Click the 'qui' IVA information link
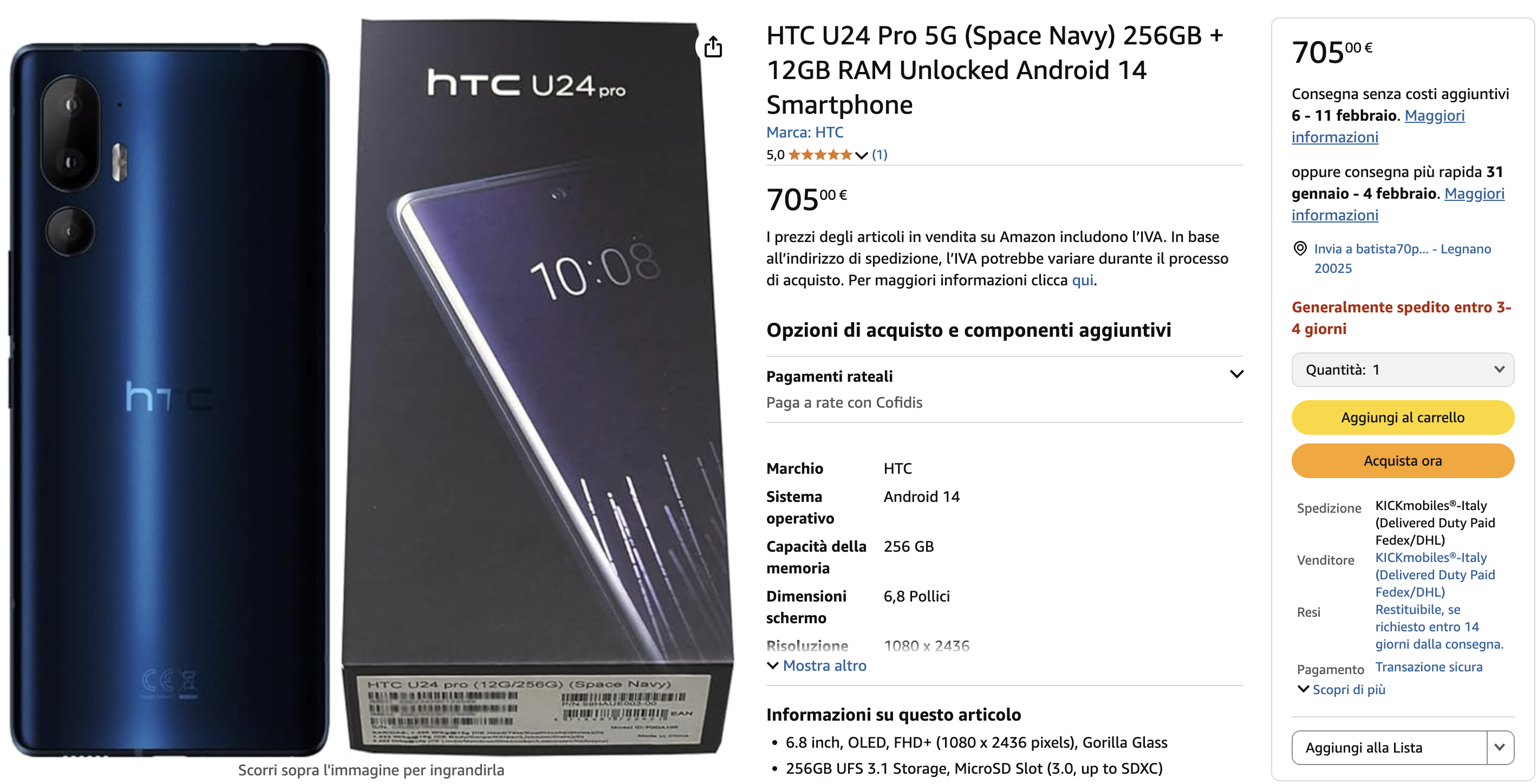Image resolution: width=1537 pixels, height=784 pixels. pyautogui.click(x=1082, y=280)
